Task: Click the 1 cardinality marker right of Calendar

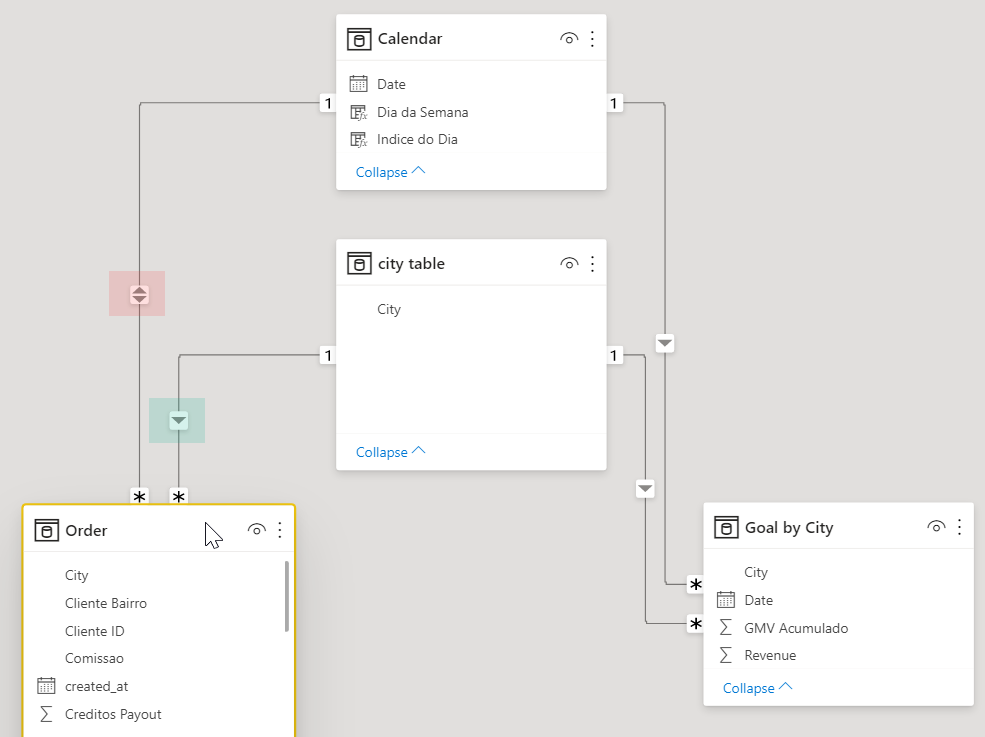Action: click(614, 103)
